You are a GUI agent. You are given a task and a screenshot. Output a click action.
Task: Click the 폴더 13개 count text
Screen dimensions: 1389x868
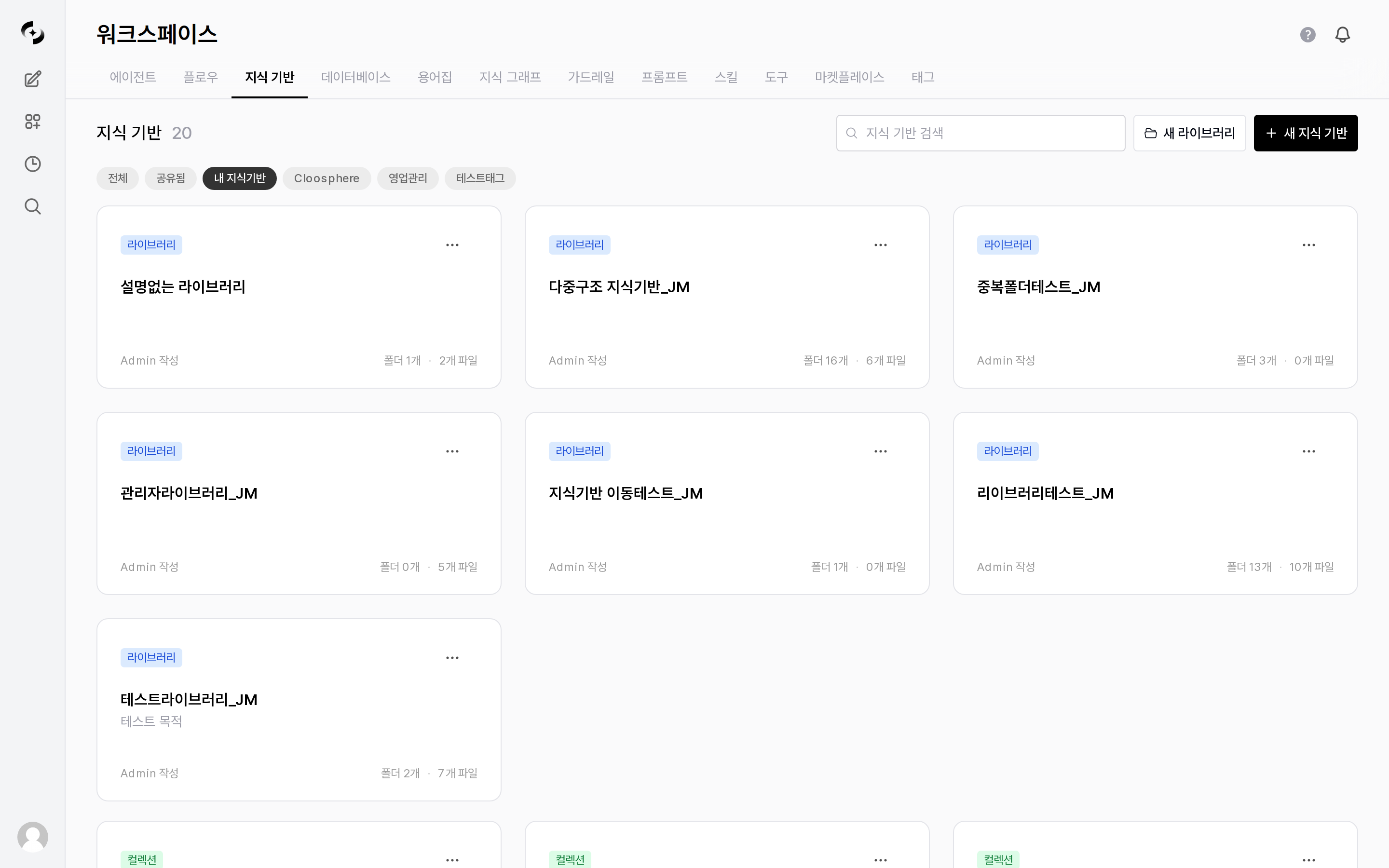pyautogui.click(x=1249, y=567)
